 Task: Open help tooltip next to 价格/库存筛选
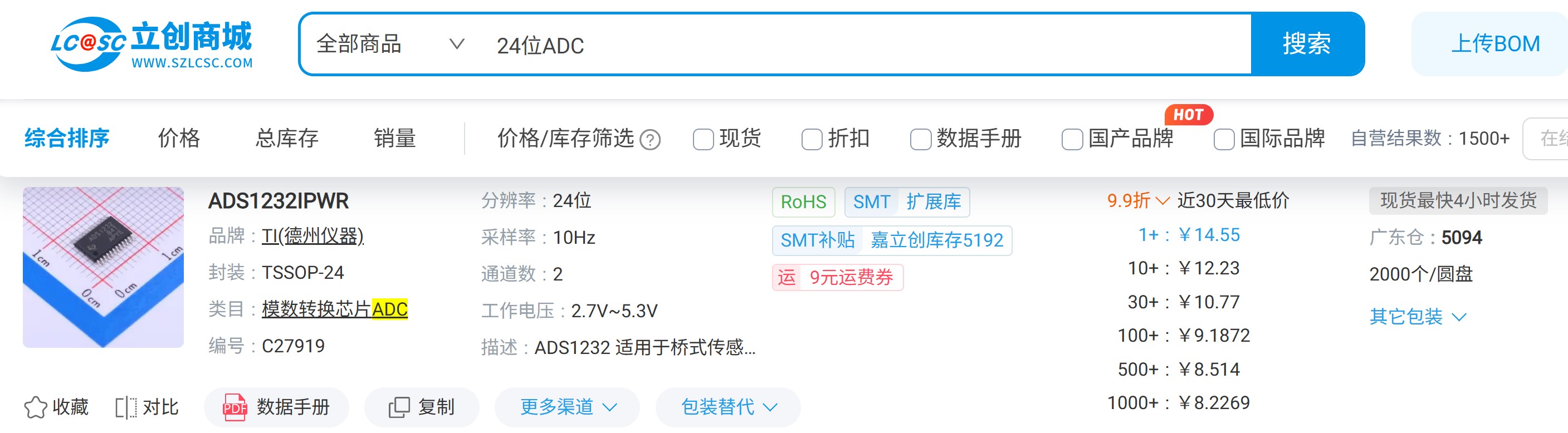coord(649,140)
